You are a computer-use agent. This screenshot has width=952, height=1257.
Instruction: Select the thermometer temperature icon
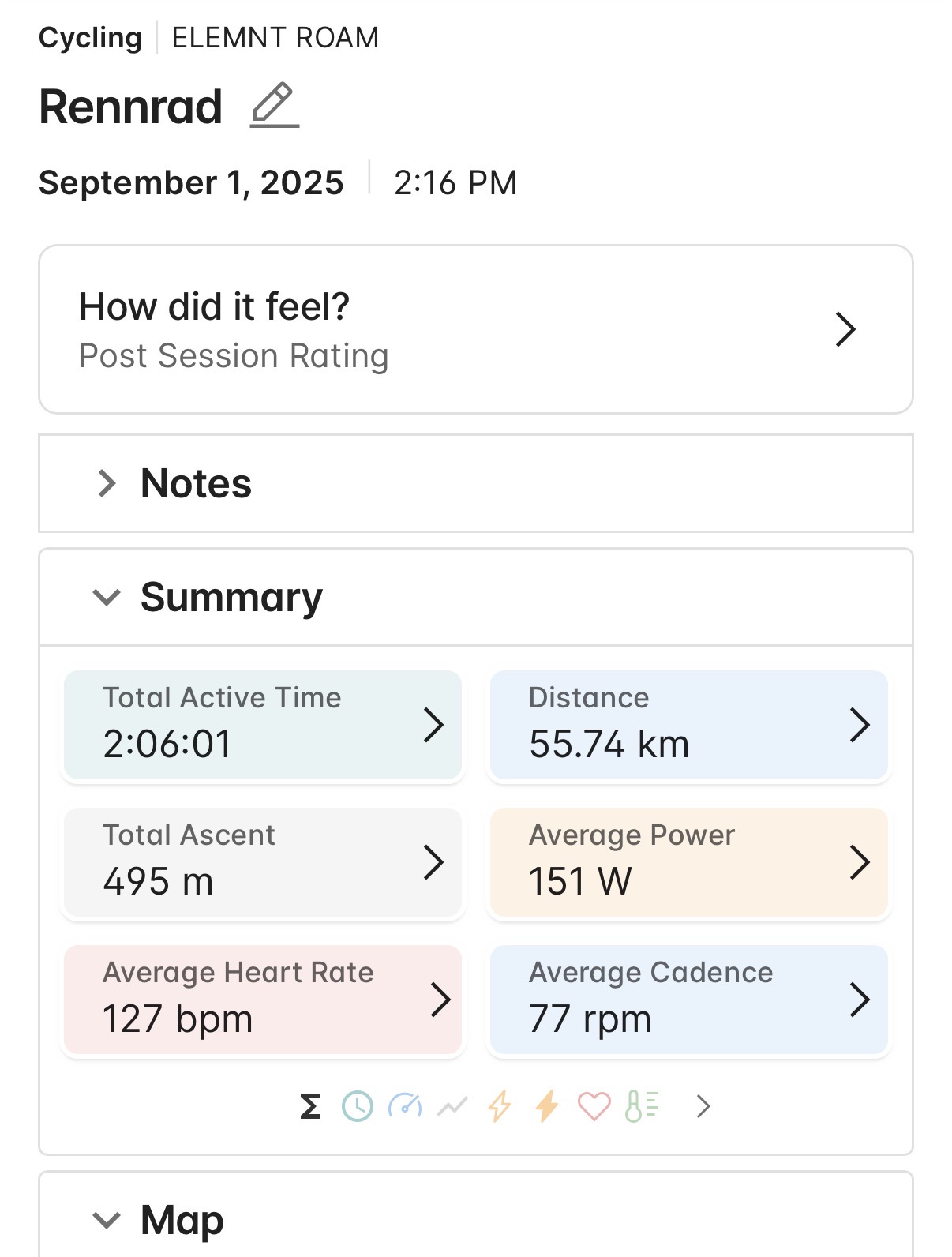641,1106
